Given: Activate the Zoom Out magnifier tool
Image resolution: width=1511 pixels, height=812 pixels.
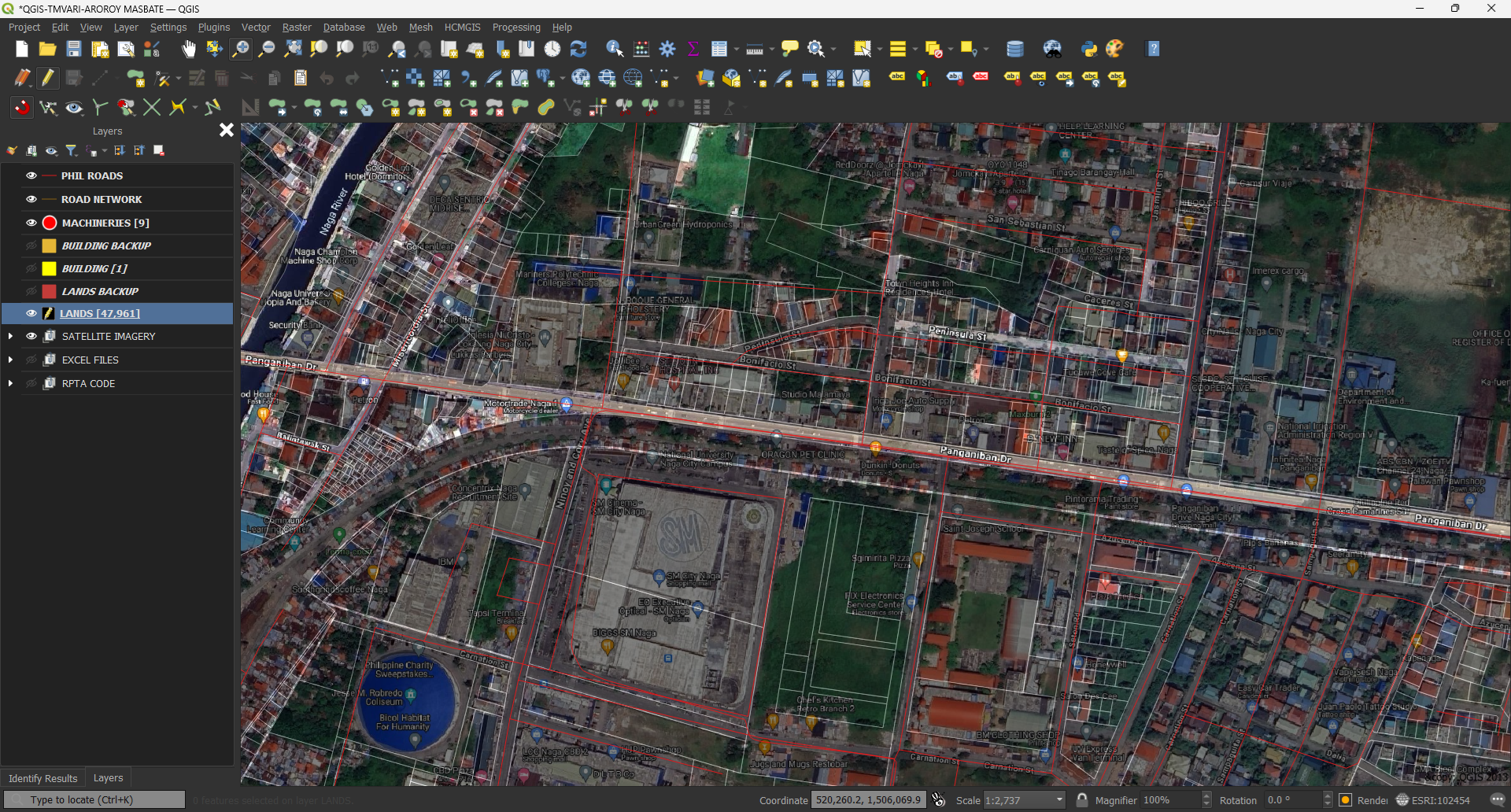Looking at the screenshot, I should click(267, 49).
